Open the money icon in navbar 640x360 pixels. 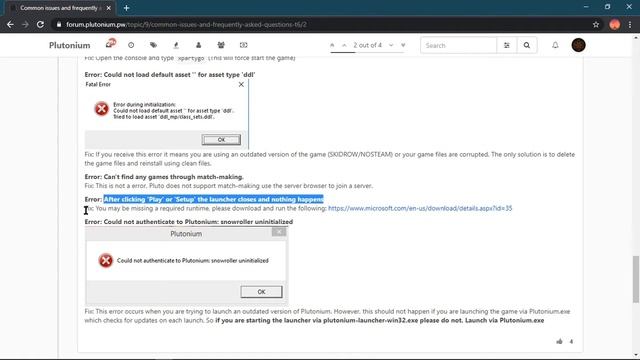[x=243, y=45]
